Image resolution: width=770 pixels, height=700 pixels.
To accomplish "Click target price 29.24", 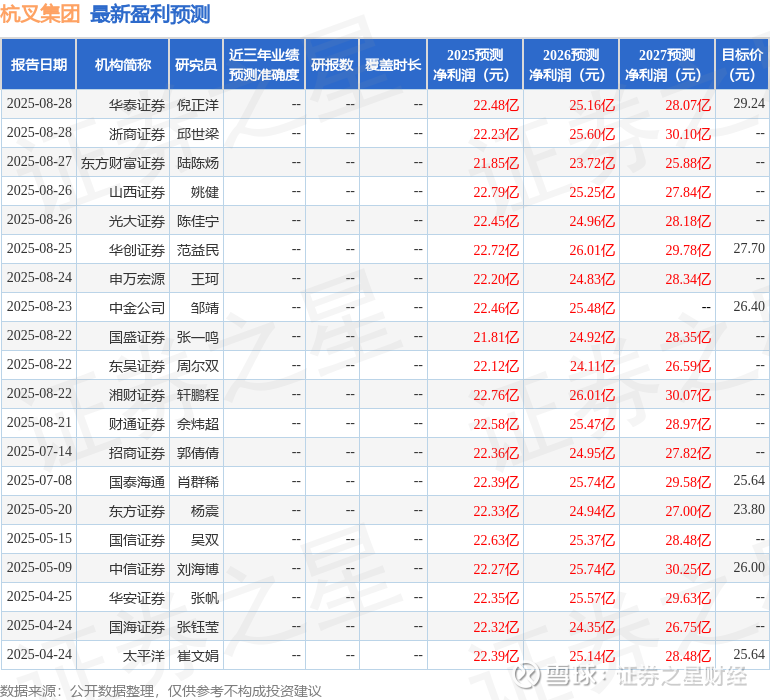I will 749,103.
